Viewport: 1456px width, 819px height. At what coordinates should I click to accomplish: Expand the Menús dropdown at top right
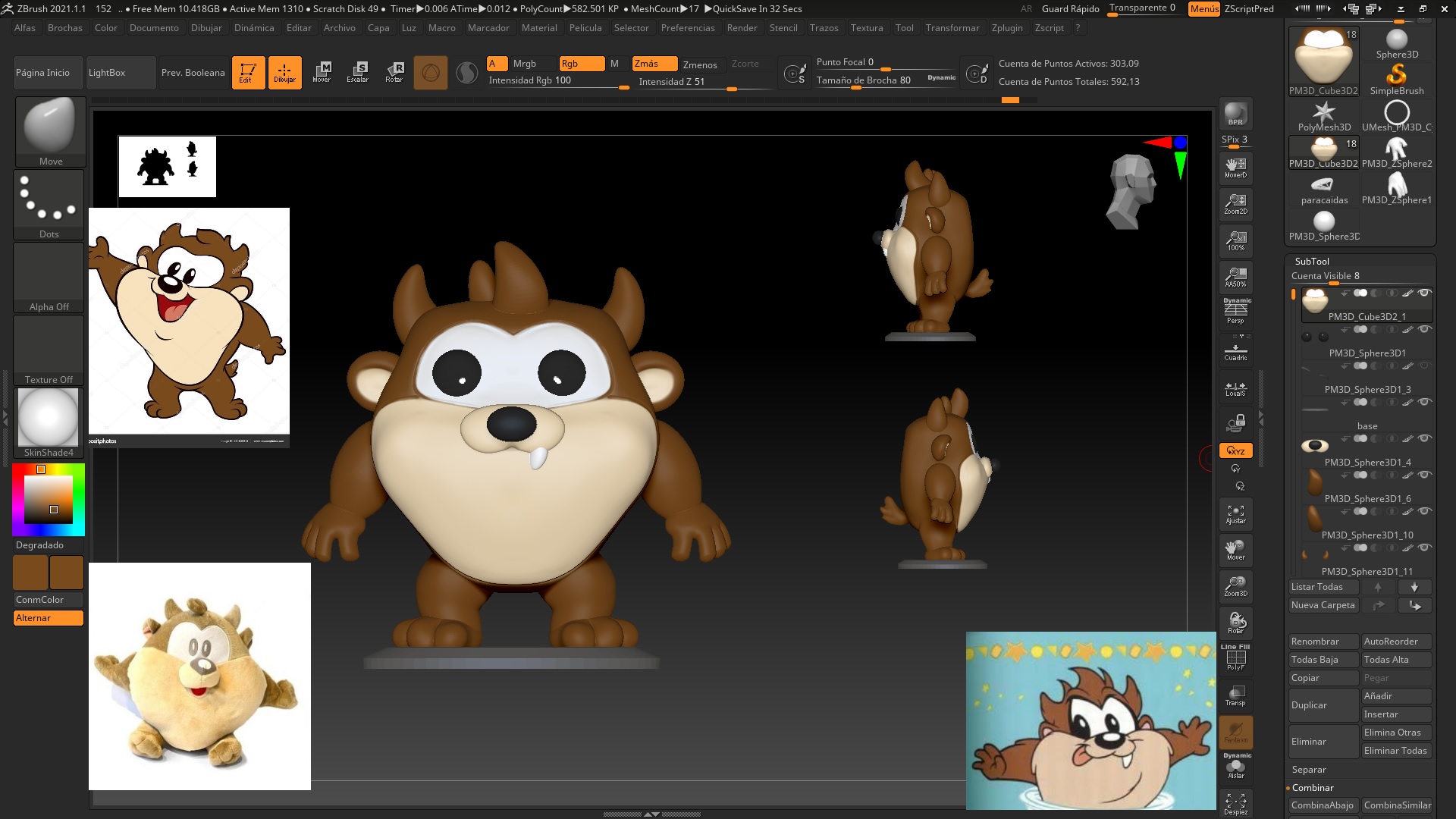coord(1203,9)
